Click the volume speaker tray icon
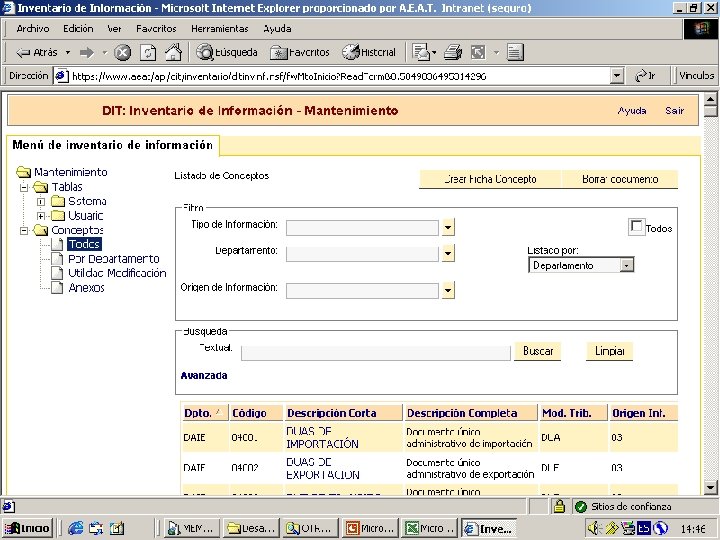This screenshot has height=540, width=720. pyautogui.click(x=594, y=528)
